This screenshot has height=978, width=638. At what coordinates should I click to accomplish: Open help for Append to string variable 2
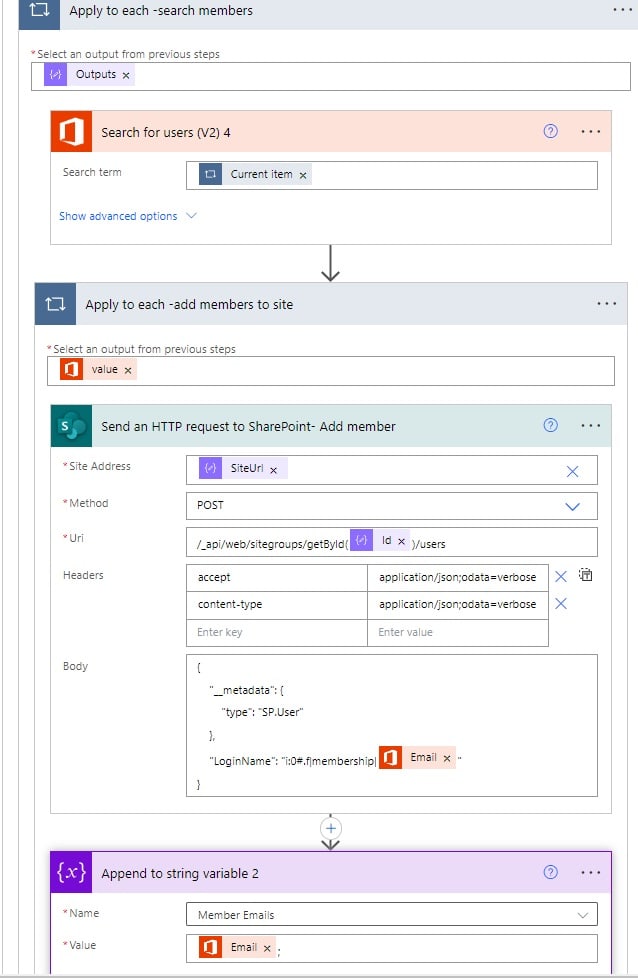click(551, 872)
